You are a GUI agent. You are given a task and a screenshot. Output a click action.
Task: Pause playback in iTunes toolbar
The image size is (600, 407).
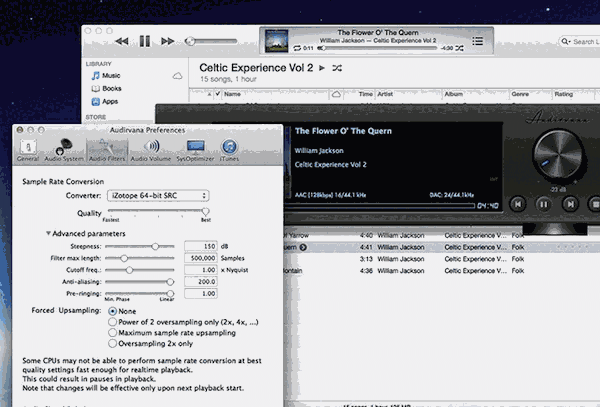point(145,41)
